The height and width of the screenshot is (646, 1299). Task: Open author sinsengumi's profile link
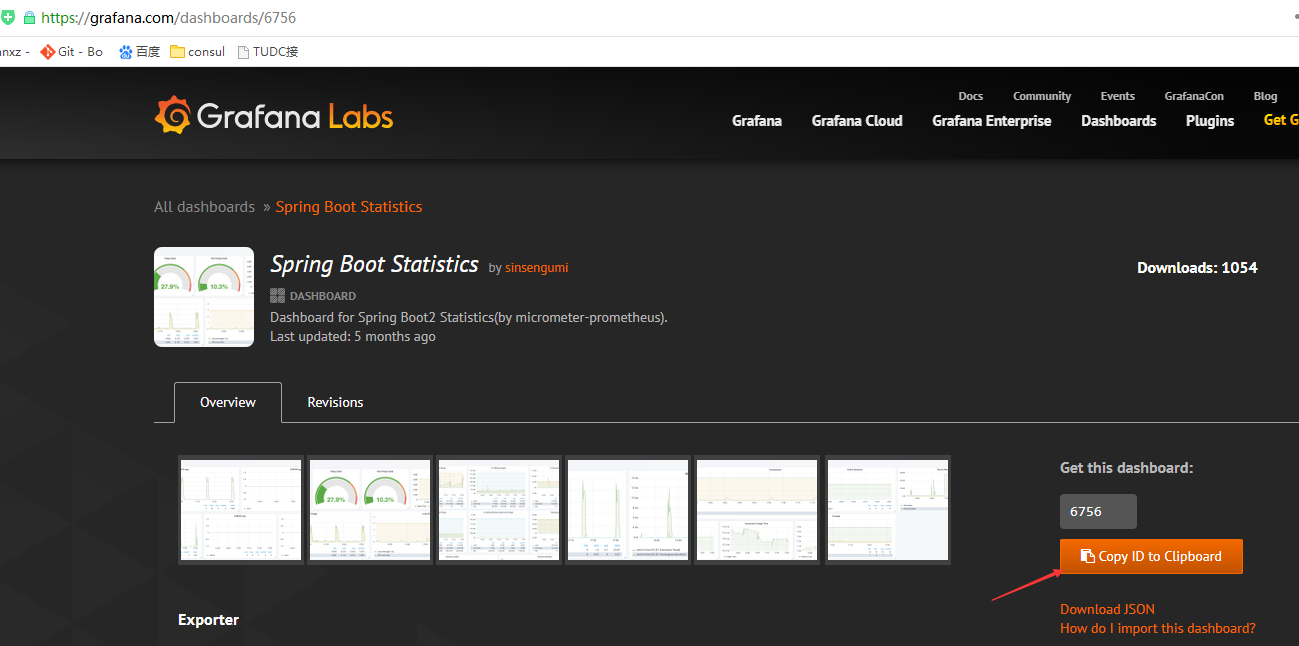click(536, 268)
